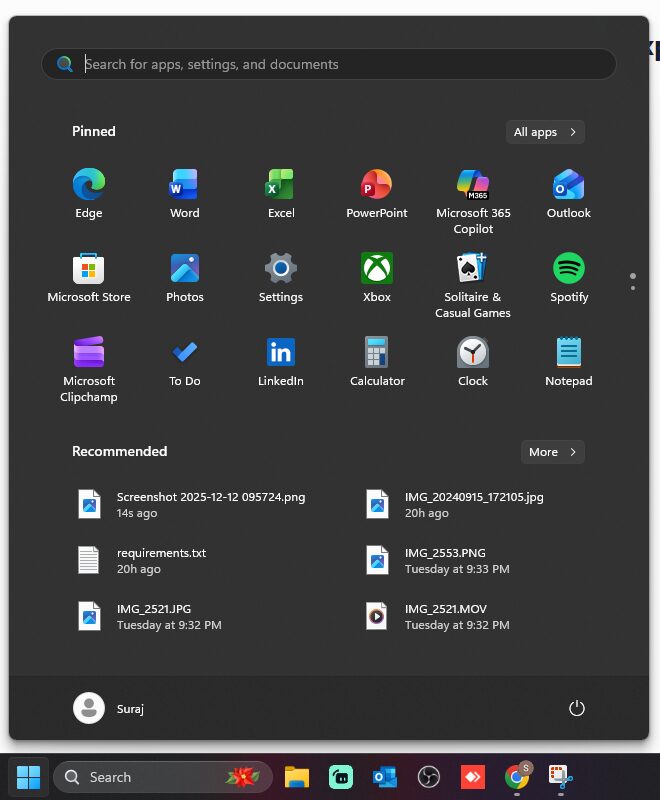Click the power button icon

[x=576, y=708]
